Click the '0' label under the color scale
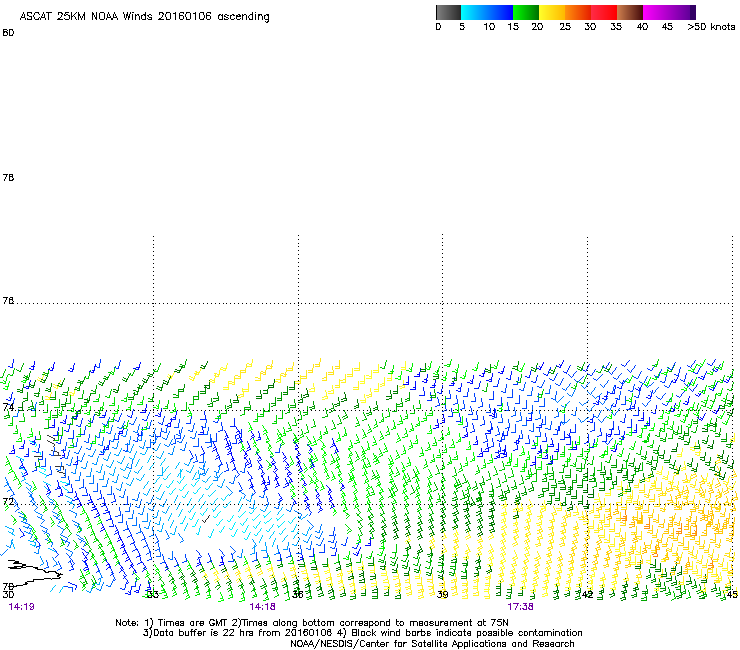The width and height of the screenshot is (740, 650). [438, 27]
